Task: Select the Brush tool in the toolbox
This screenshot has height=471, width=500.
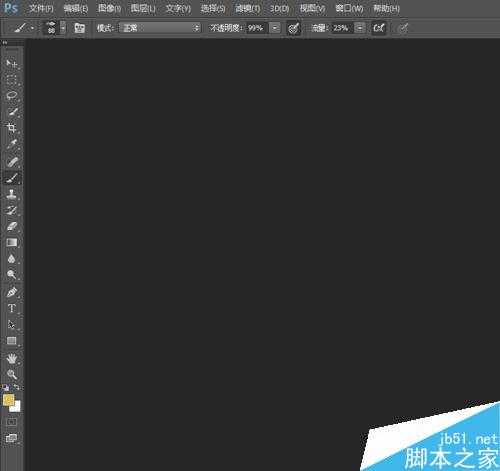Action: click(x=11, y=178)
